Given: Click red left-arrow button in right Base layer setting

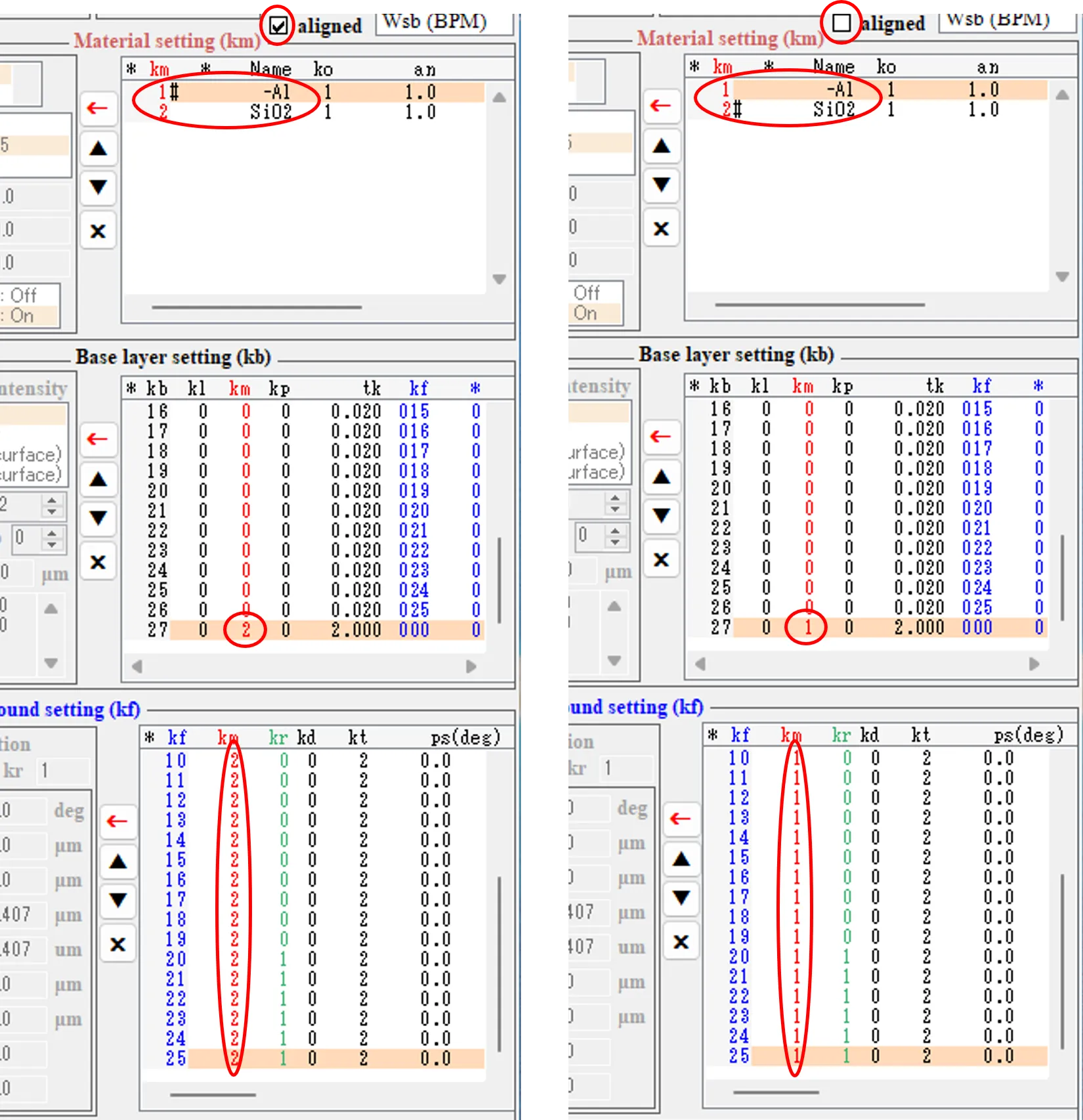Looking at the screenshot, I should [661, 437].
